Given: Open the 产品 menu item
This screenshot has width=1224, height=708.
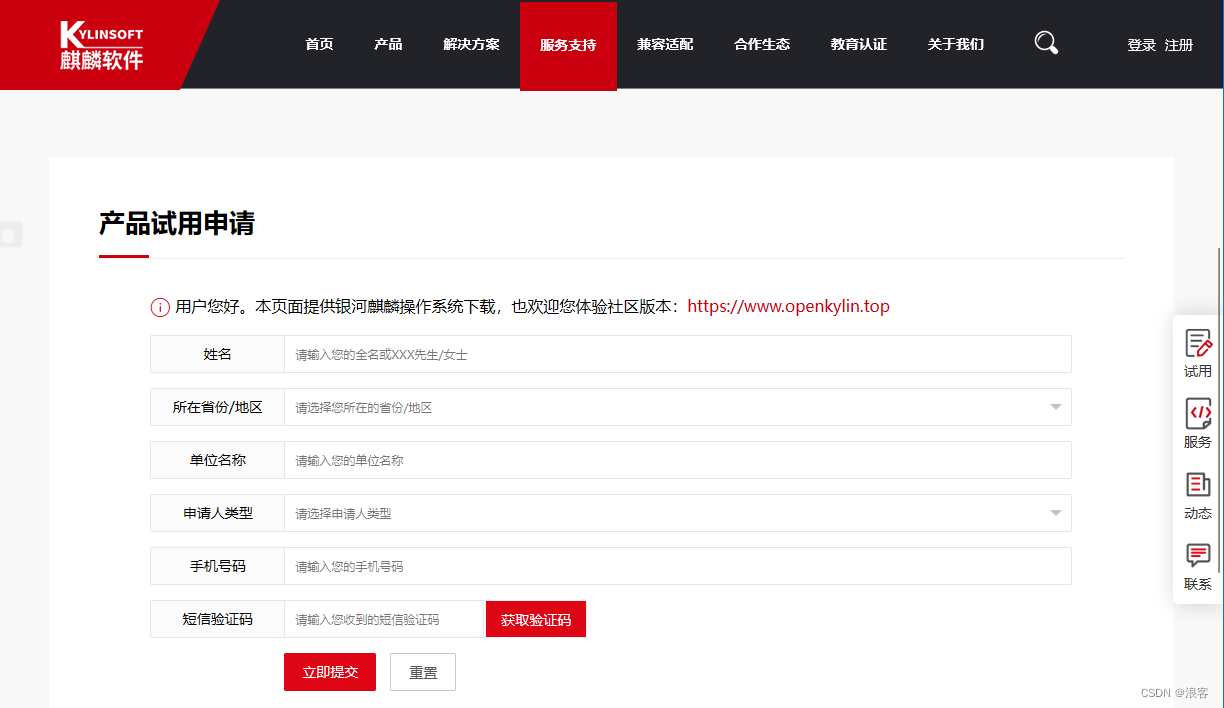Looking at the screenshot, I should point(388,44).
